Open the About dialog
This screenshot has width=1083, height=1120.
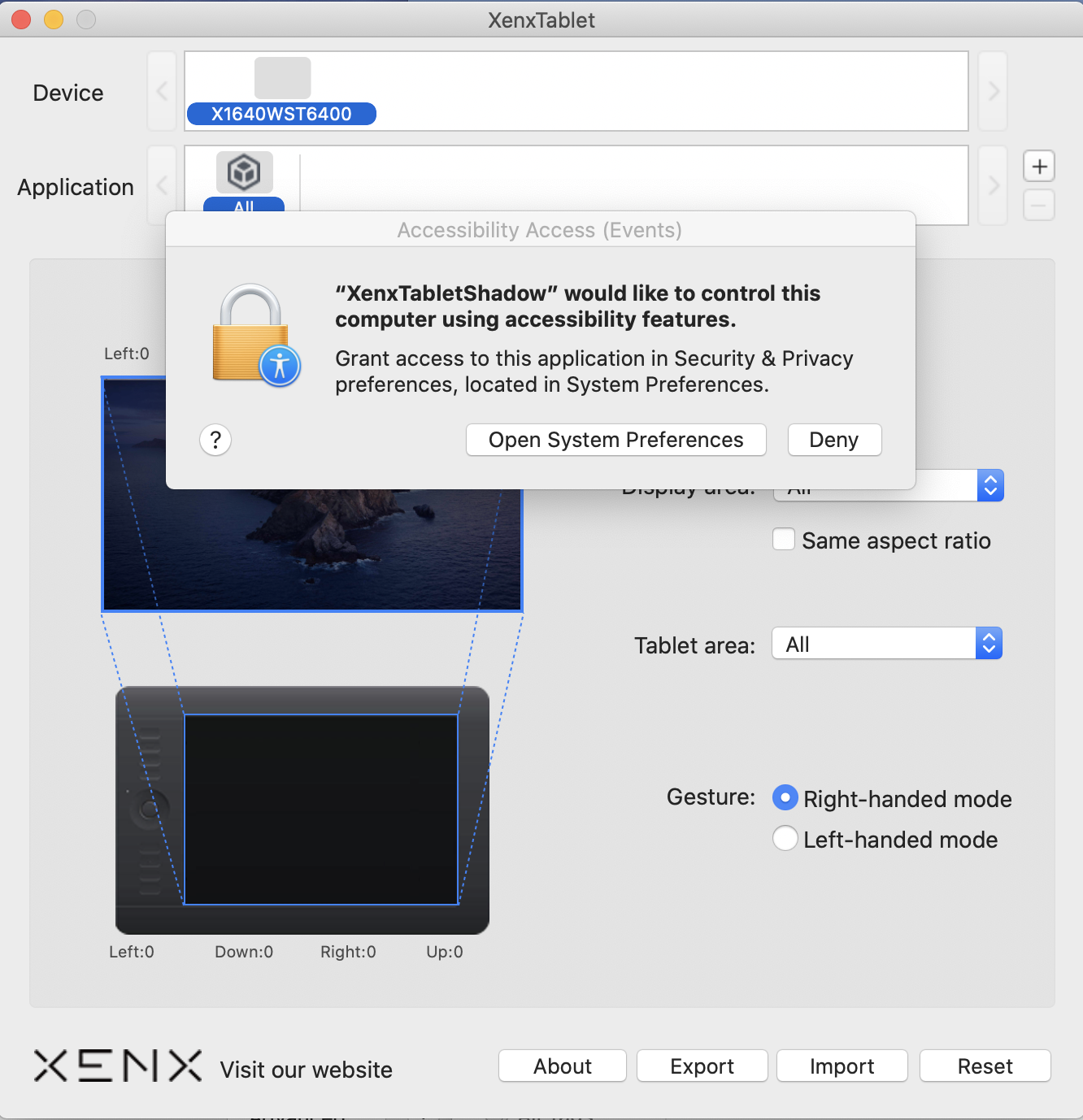(562, 1066)
